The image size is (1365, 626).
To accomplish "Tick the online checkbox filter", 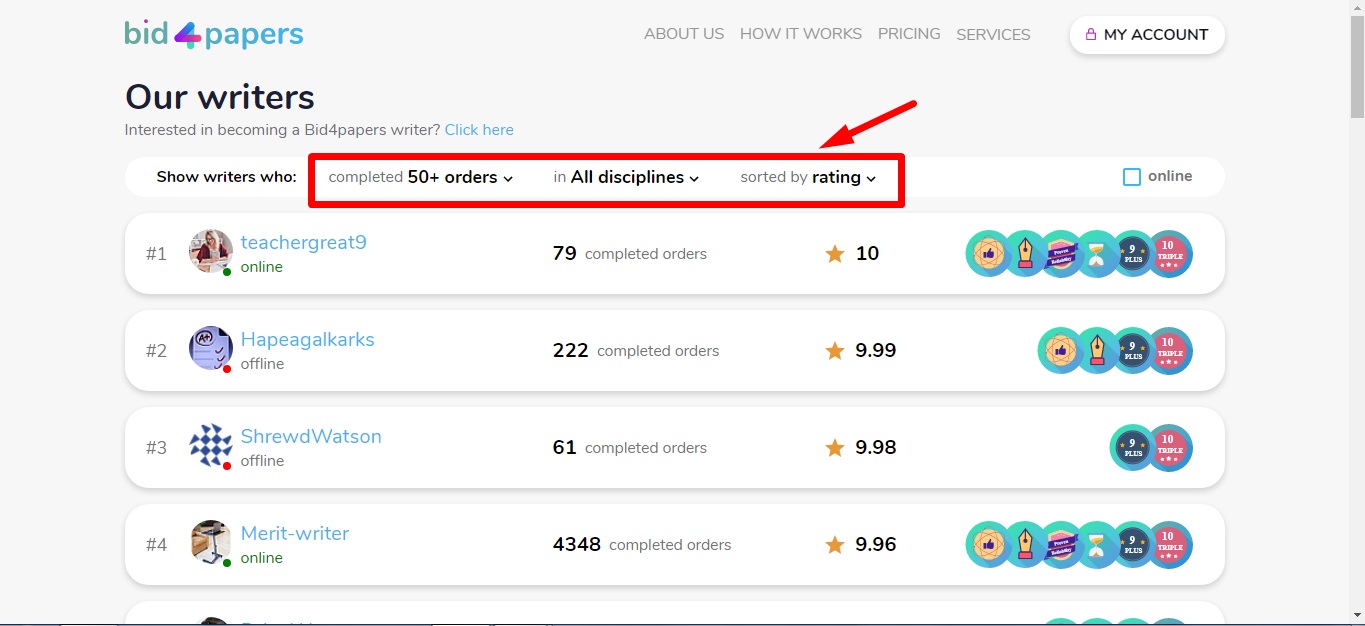I will click(1132, 177).
